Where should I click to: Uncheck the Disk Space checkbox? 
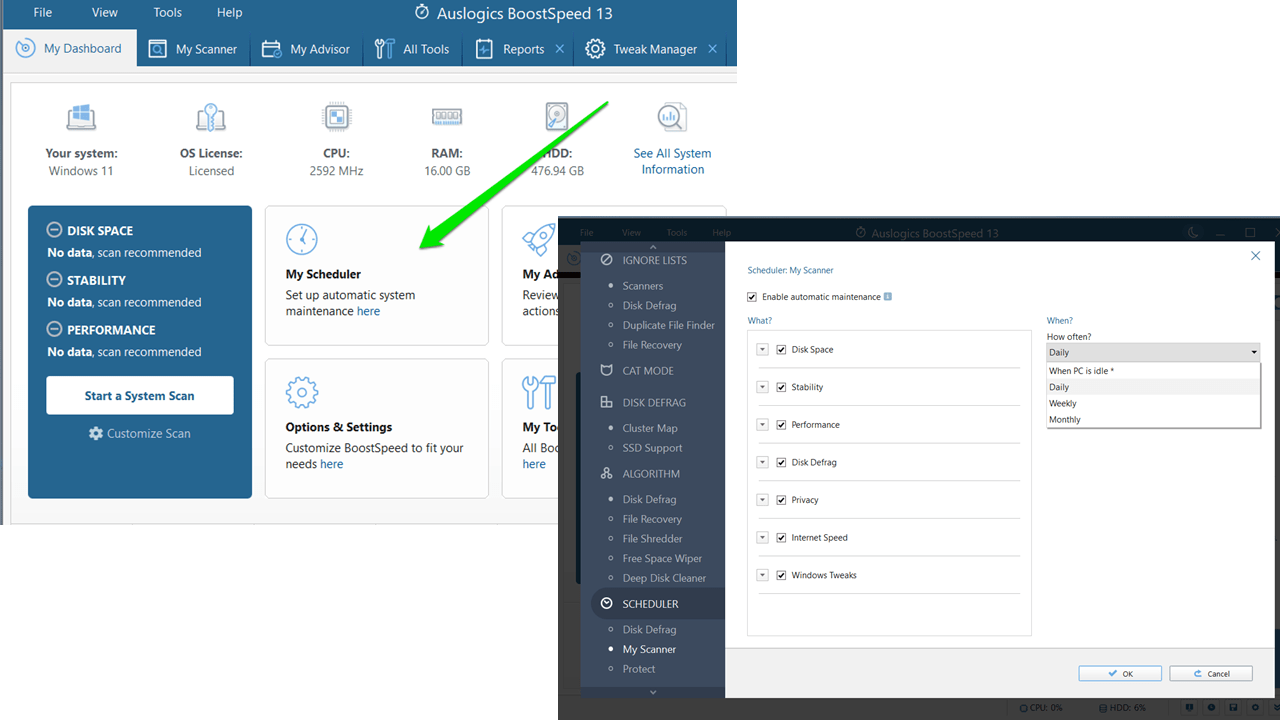(x=781, y=350)
